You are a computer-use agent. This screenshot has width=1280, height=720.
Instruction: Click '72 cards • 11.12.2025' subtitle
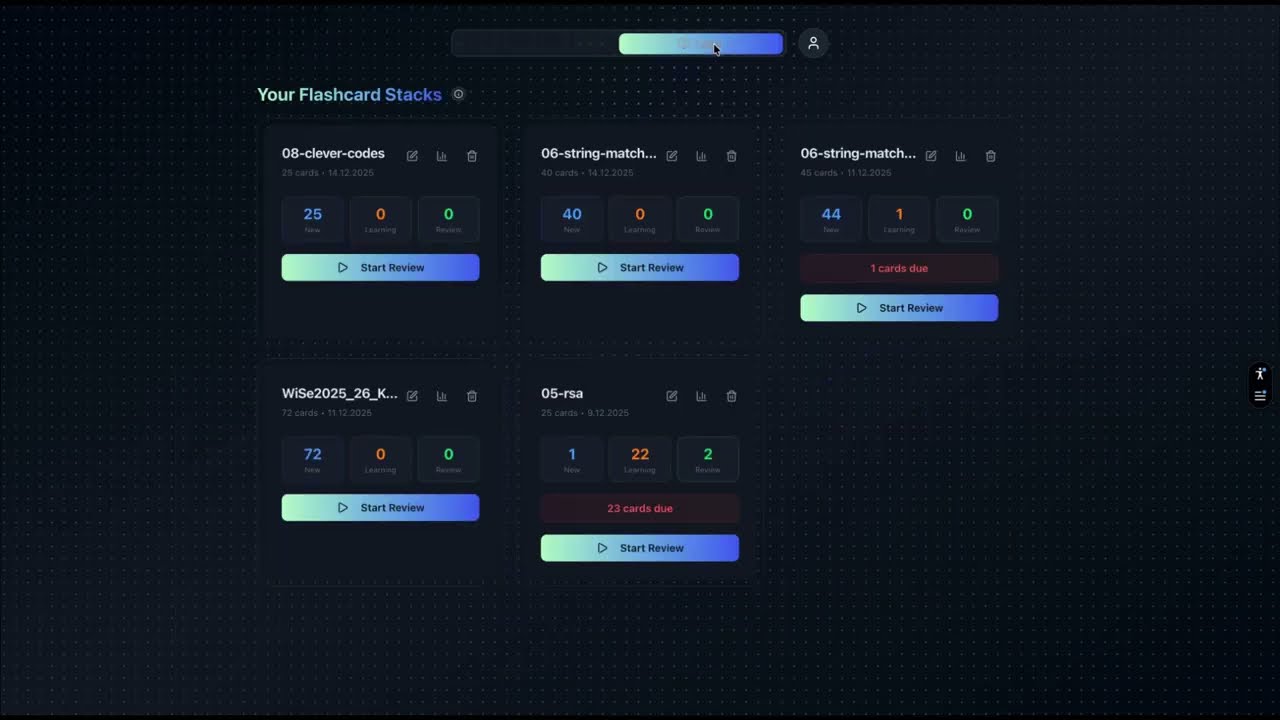pyautogui.click(x=327, y=413)
